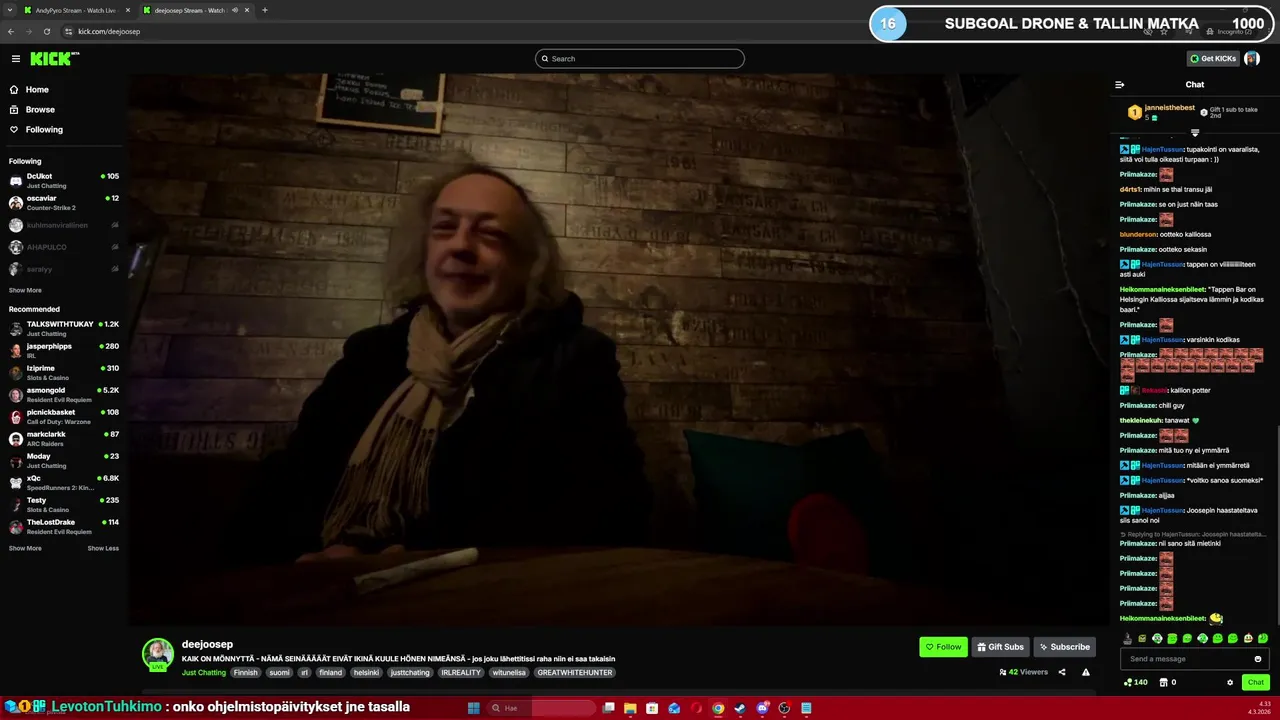The image size is (1280, 720).
Task: Insert the first quick emote in chat bar
Action: pos(1127,638)
